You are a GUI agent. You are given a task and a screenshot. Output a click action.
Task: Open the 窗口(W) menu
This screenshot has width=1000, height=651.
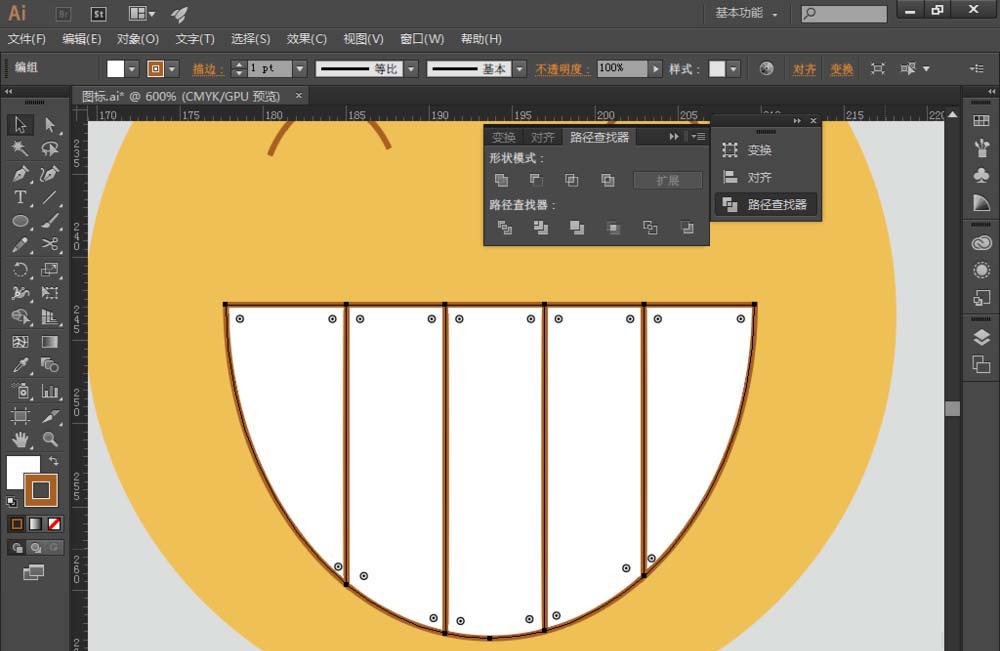point(422,39)
